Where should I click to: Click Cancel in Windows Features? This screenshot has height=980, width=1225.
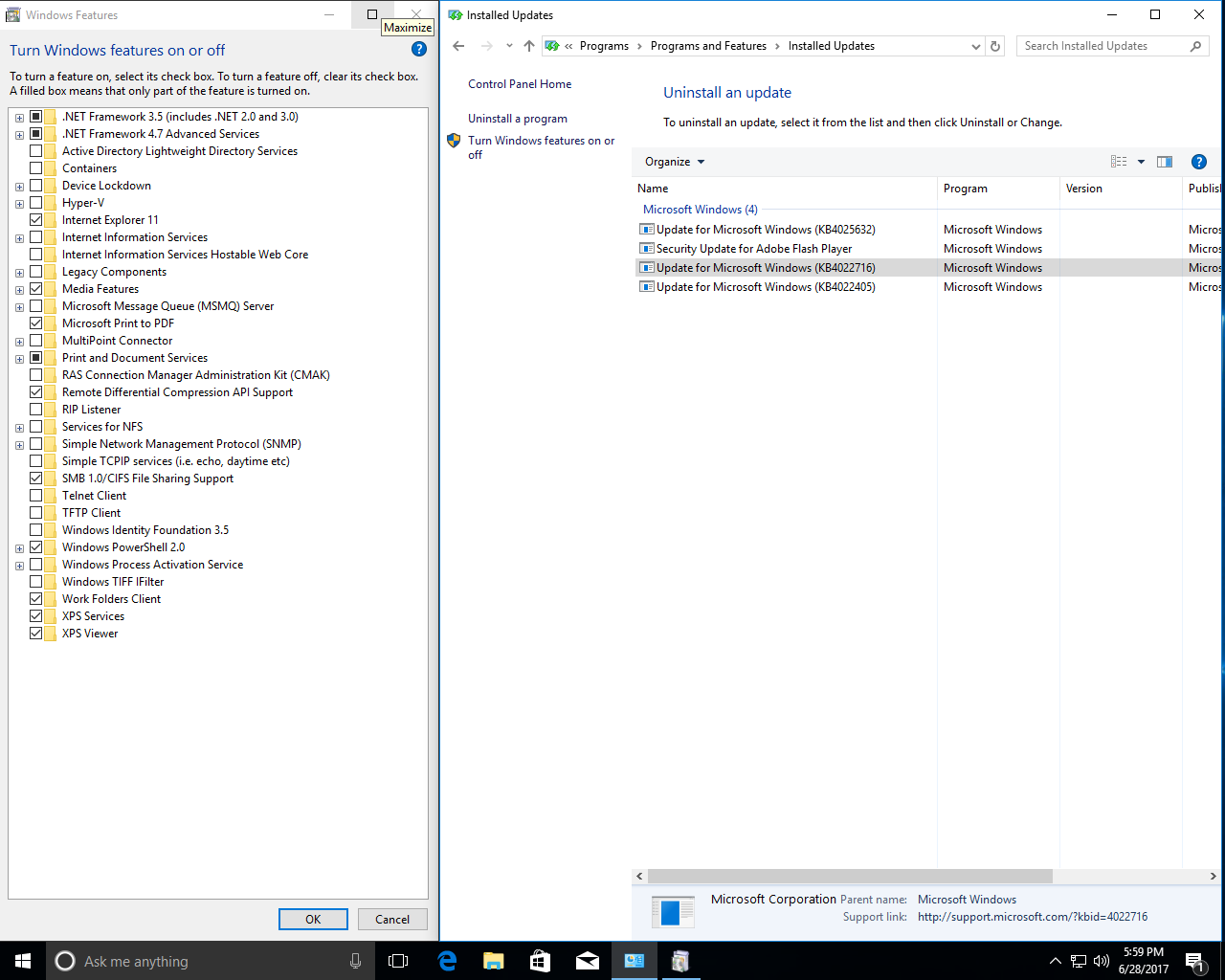(x=392, y=919)
